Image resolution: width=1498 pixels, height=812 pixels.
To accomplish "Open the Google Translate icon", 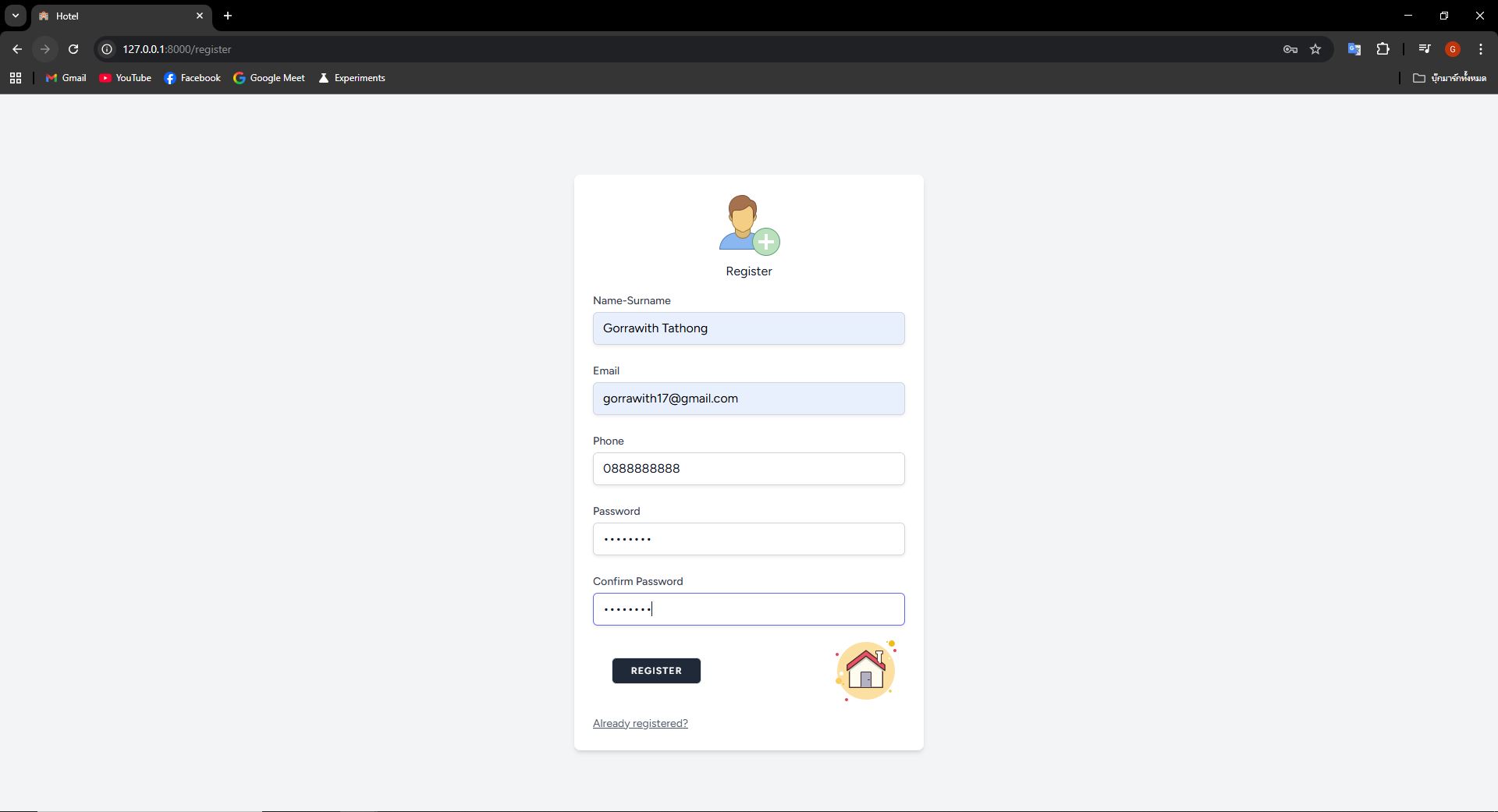I will pos(1354,49).
